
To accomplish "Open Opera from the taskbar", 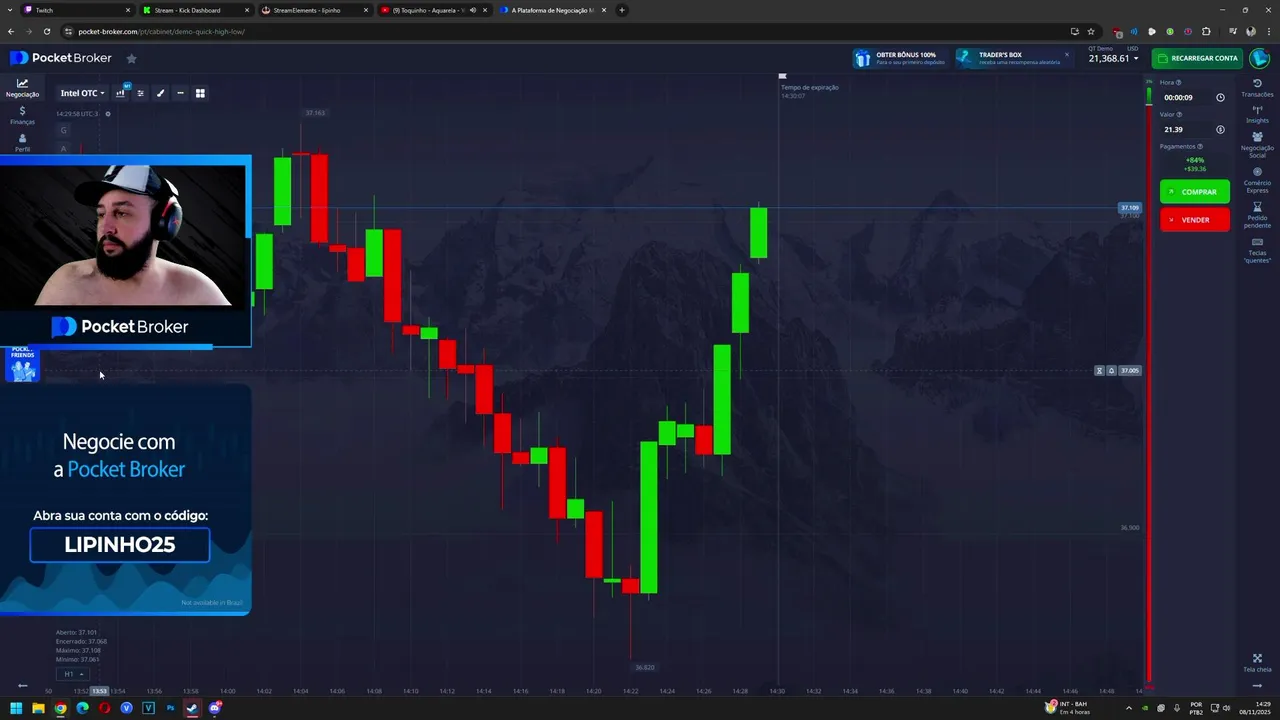I will coord(104,708).
